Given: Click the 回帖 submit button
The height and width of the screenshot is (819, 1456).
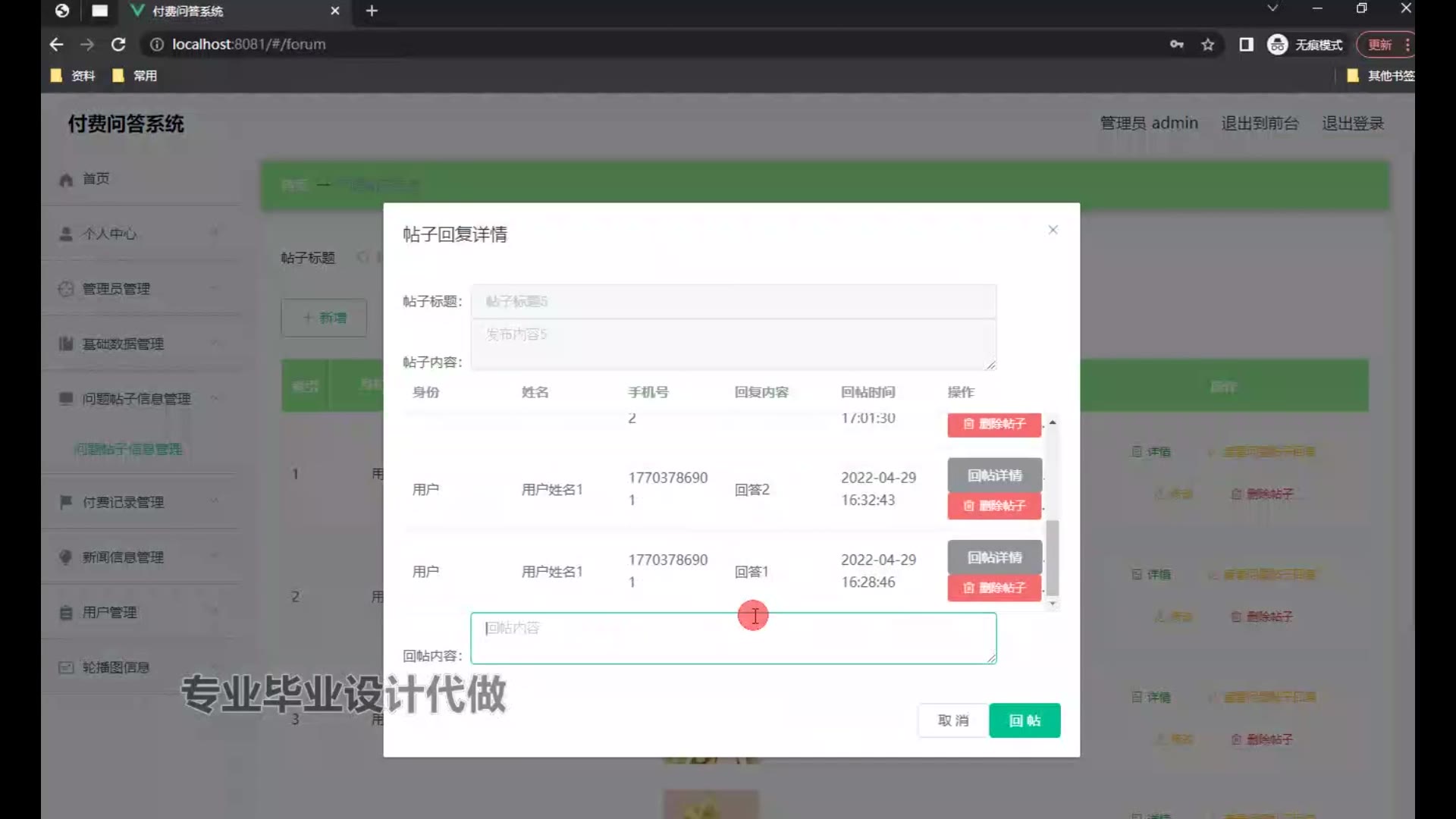Looking at the screenshot, I should coord(1024,720).
